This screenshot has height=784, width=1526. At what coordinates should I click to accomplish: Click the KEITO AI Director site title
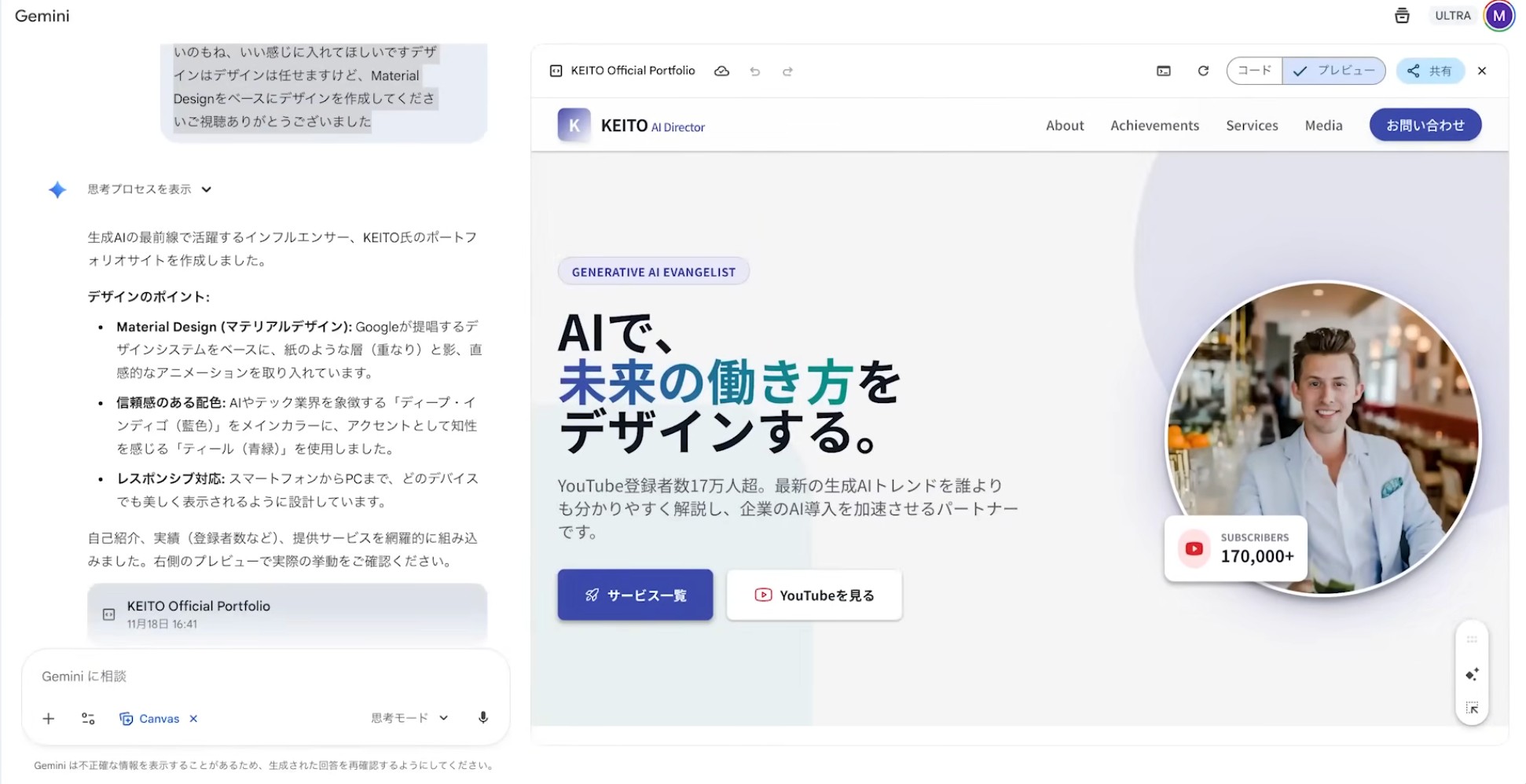click(x=652, y=126)
